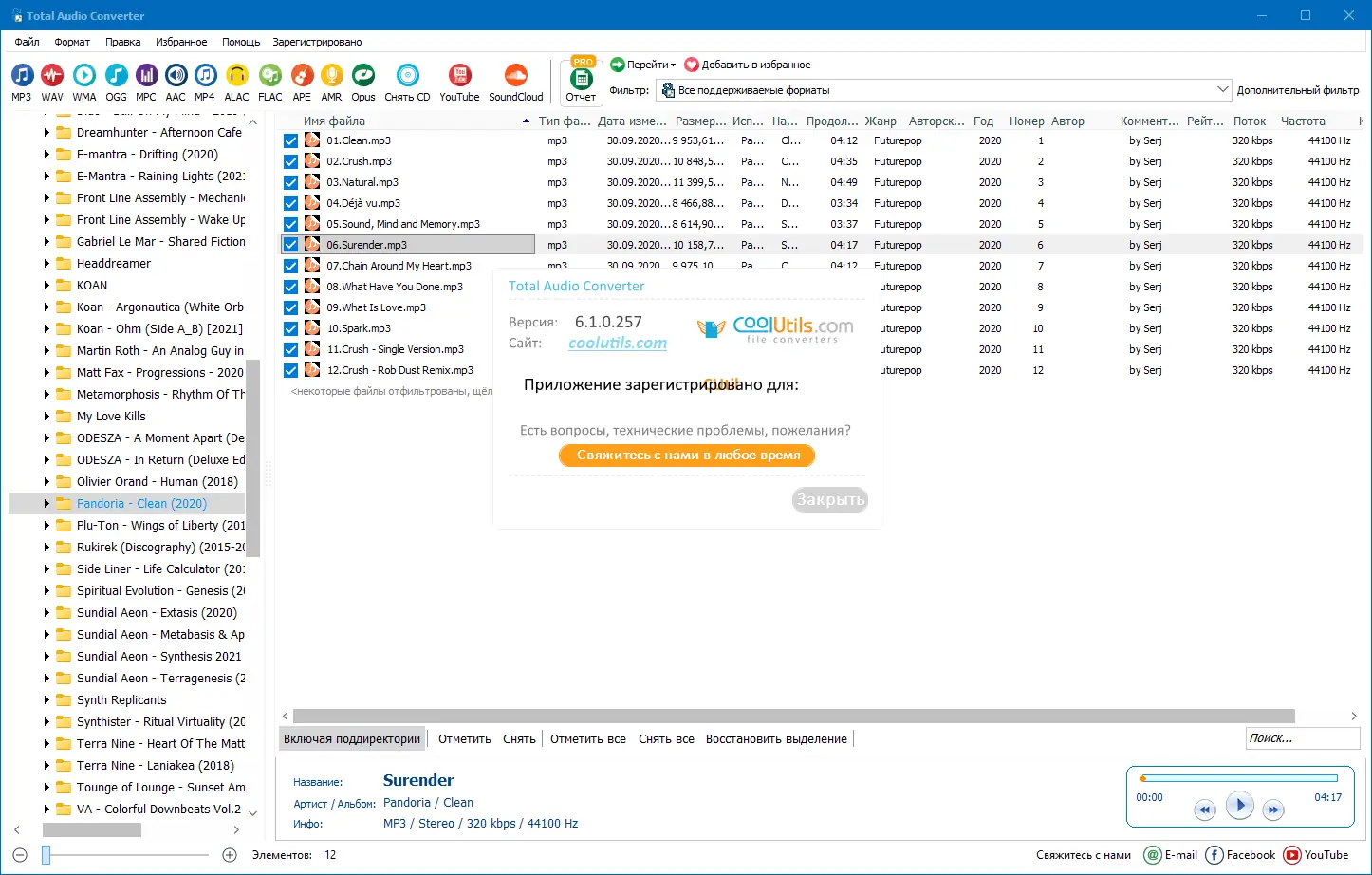Uncheck 07.Chain Around My Heart.mp3

pos(290,266)
